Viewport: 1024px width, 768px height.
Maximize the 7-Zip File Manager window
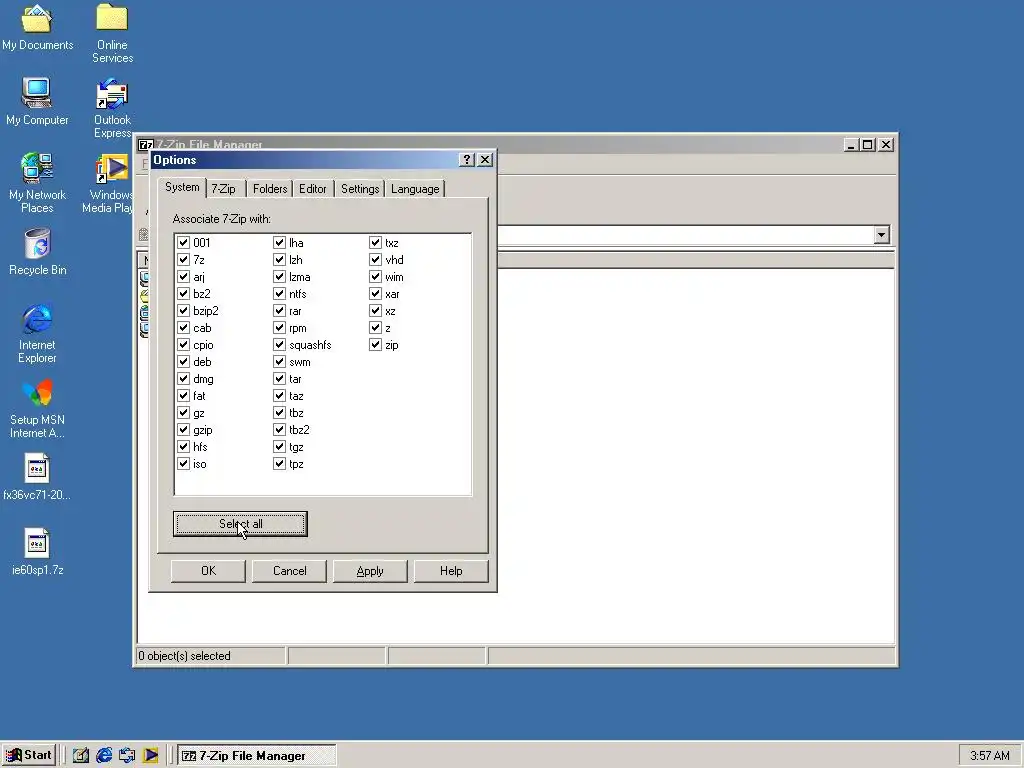[x=868, y=144]
